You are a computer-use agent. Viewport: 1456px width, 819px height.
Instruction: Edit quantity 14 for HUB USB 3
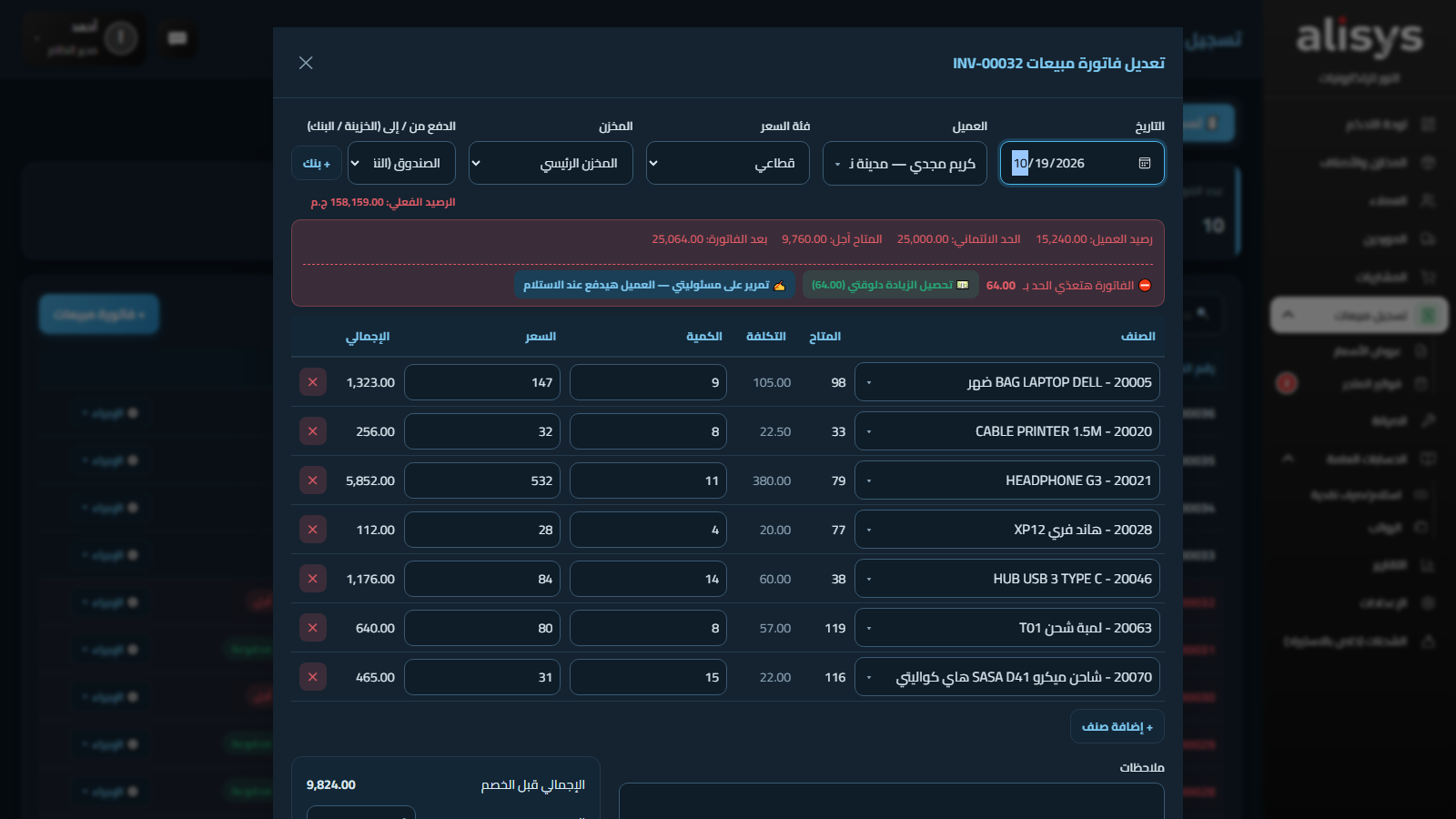click(648, 579)
